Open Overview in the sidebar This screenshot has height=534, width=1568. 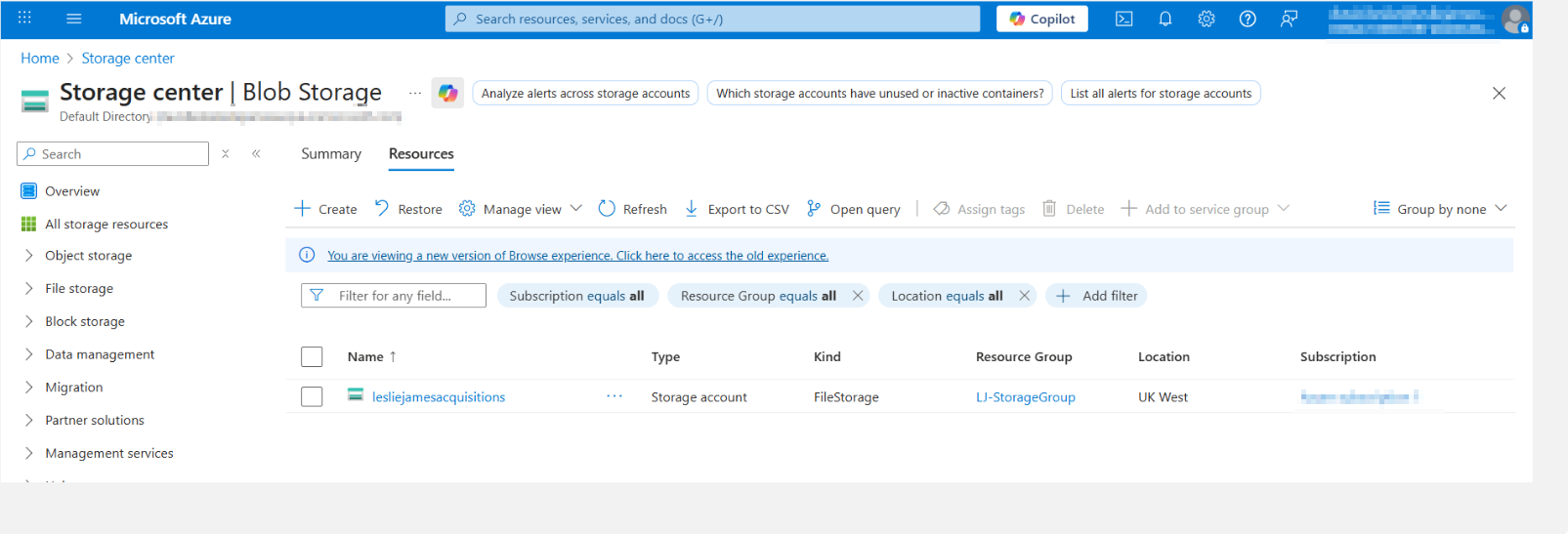point(72,190)
